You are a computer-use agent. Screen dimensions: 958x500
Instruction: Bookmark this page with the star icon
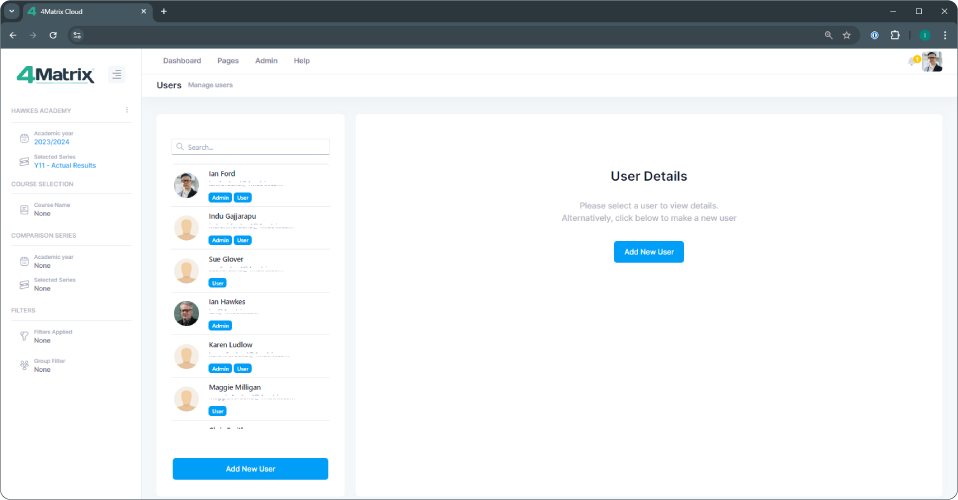(846, 35)
